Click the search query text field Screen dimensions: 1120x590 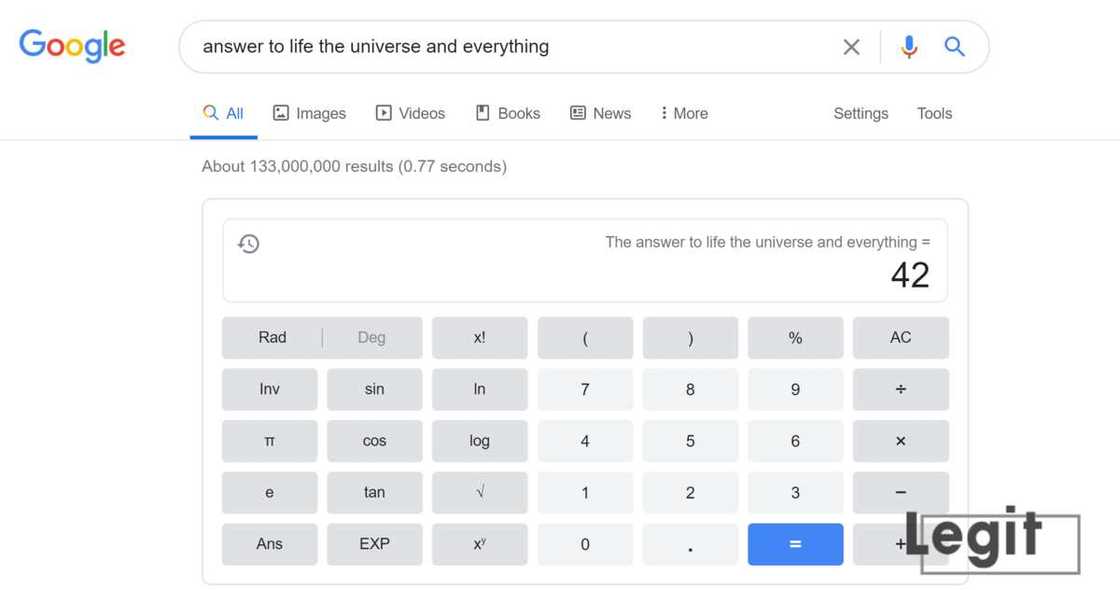tap(500, 47)
